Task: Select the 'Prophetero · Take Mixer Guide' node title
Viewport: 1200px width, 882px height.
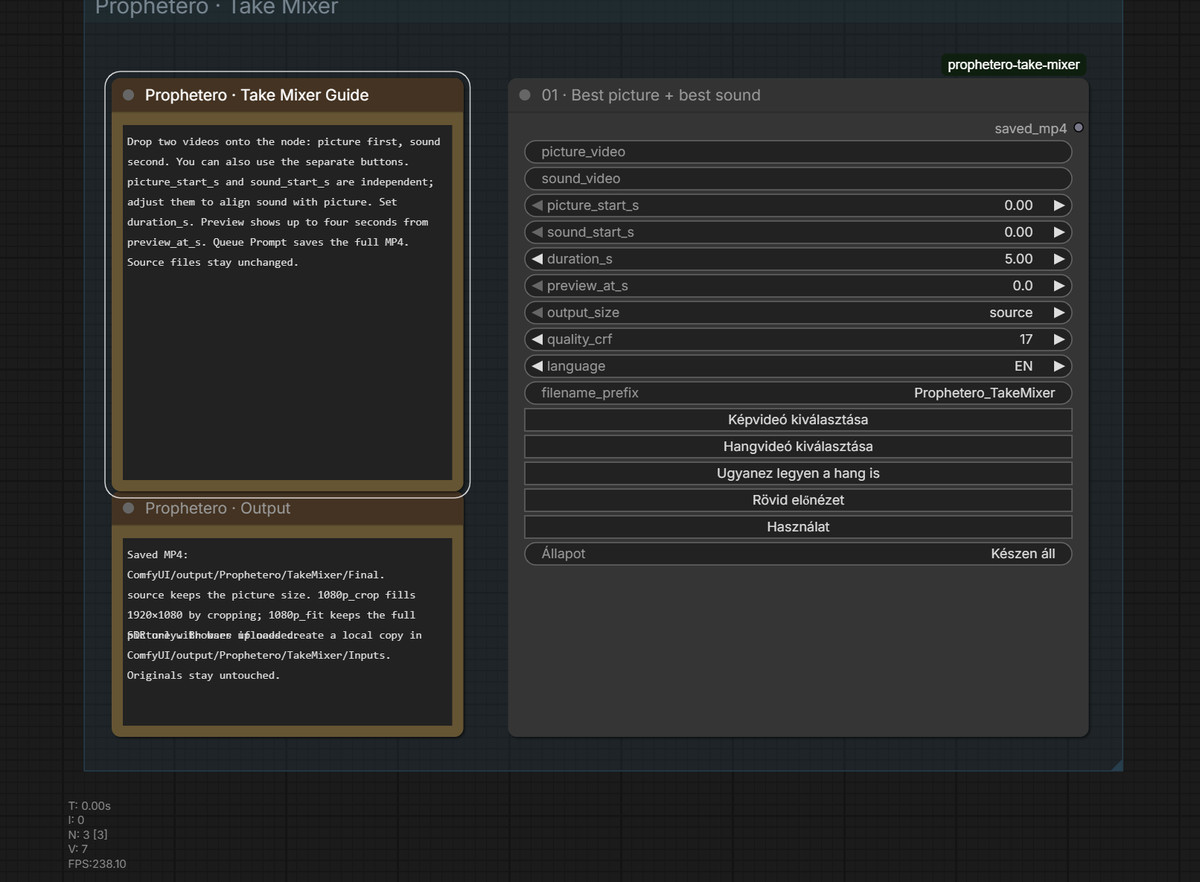Action: (x=257, y=95)
